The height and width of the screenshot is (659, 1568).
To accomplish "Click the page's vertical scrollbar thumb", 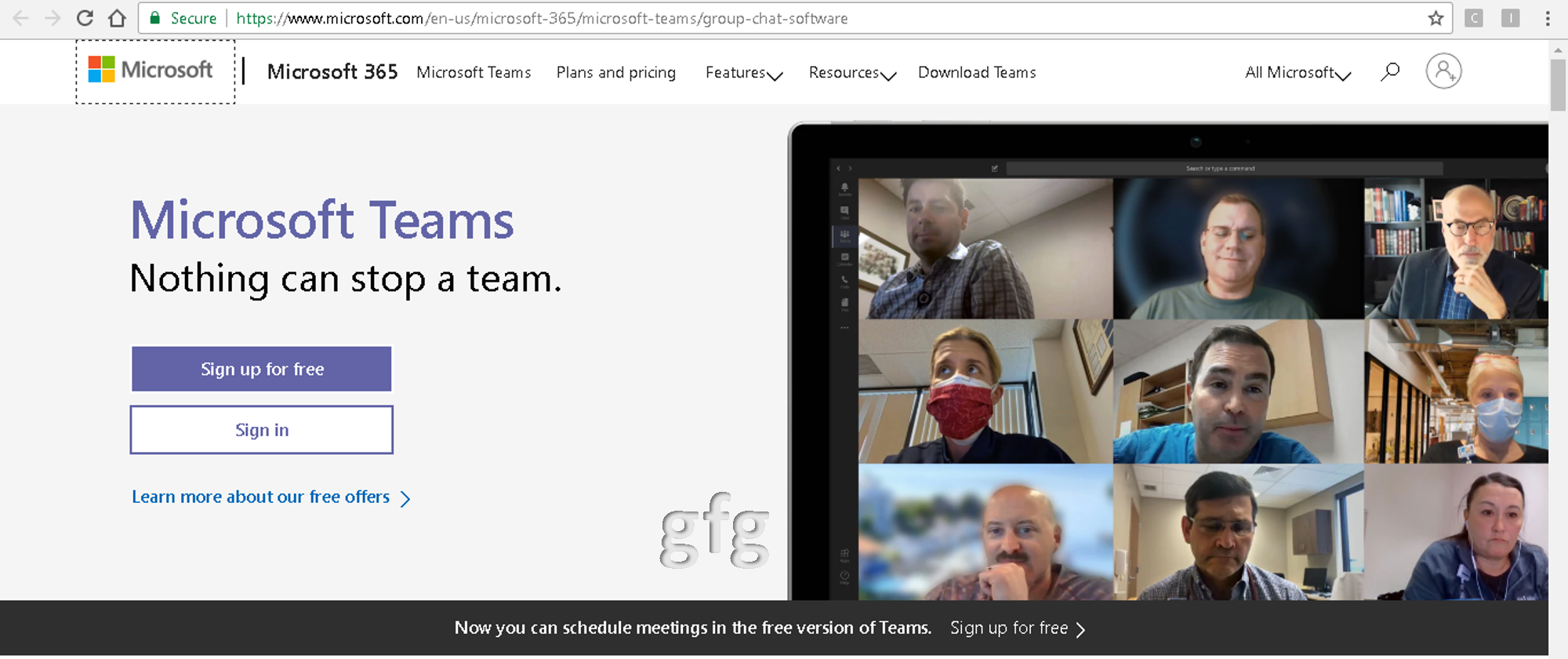I will [1557, 85].
